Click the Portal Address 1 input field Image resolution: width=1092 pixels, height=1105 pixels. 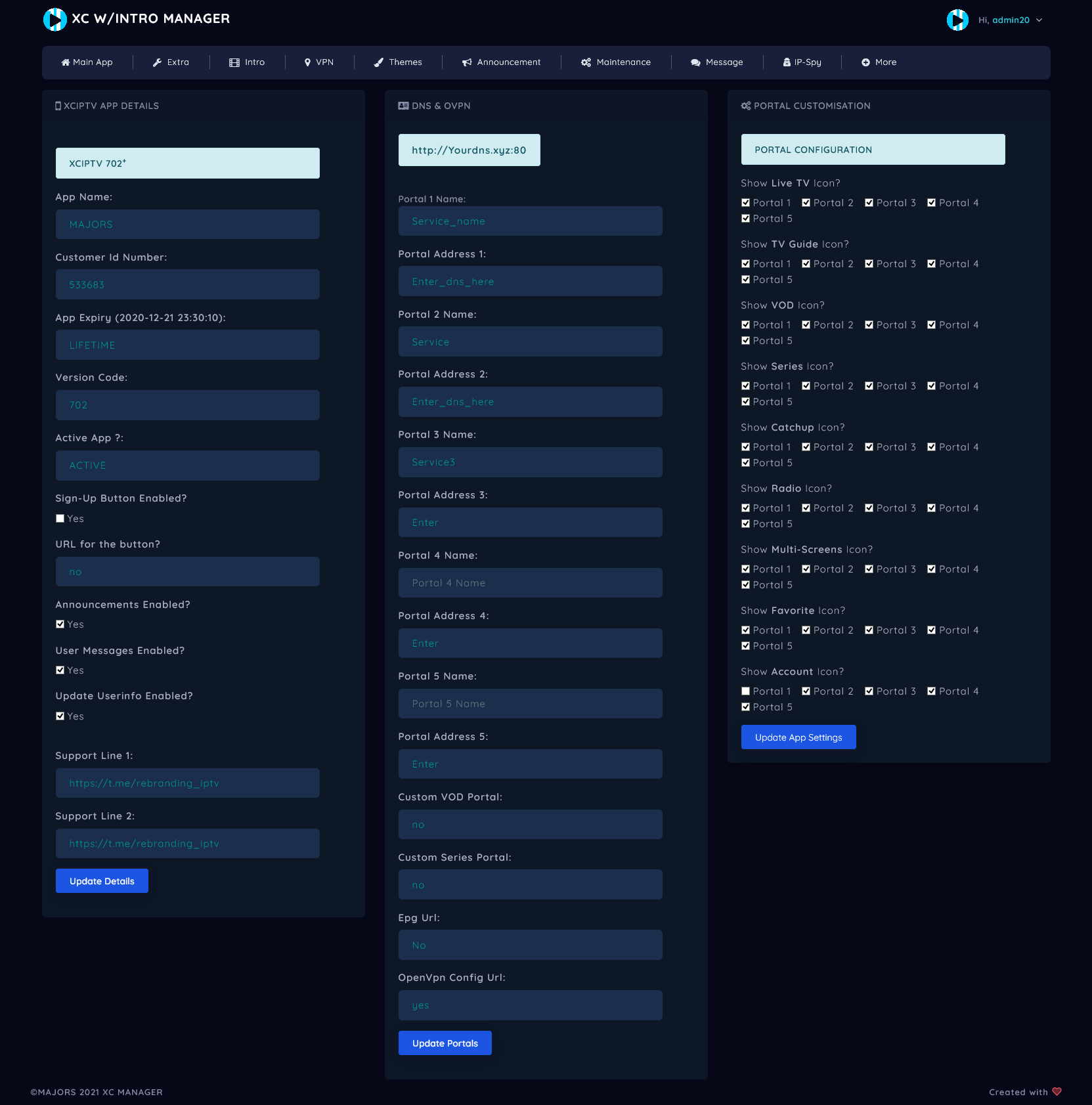(530, 282)
